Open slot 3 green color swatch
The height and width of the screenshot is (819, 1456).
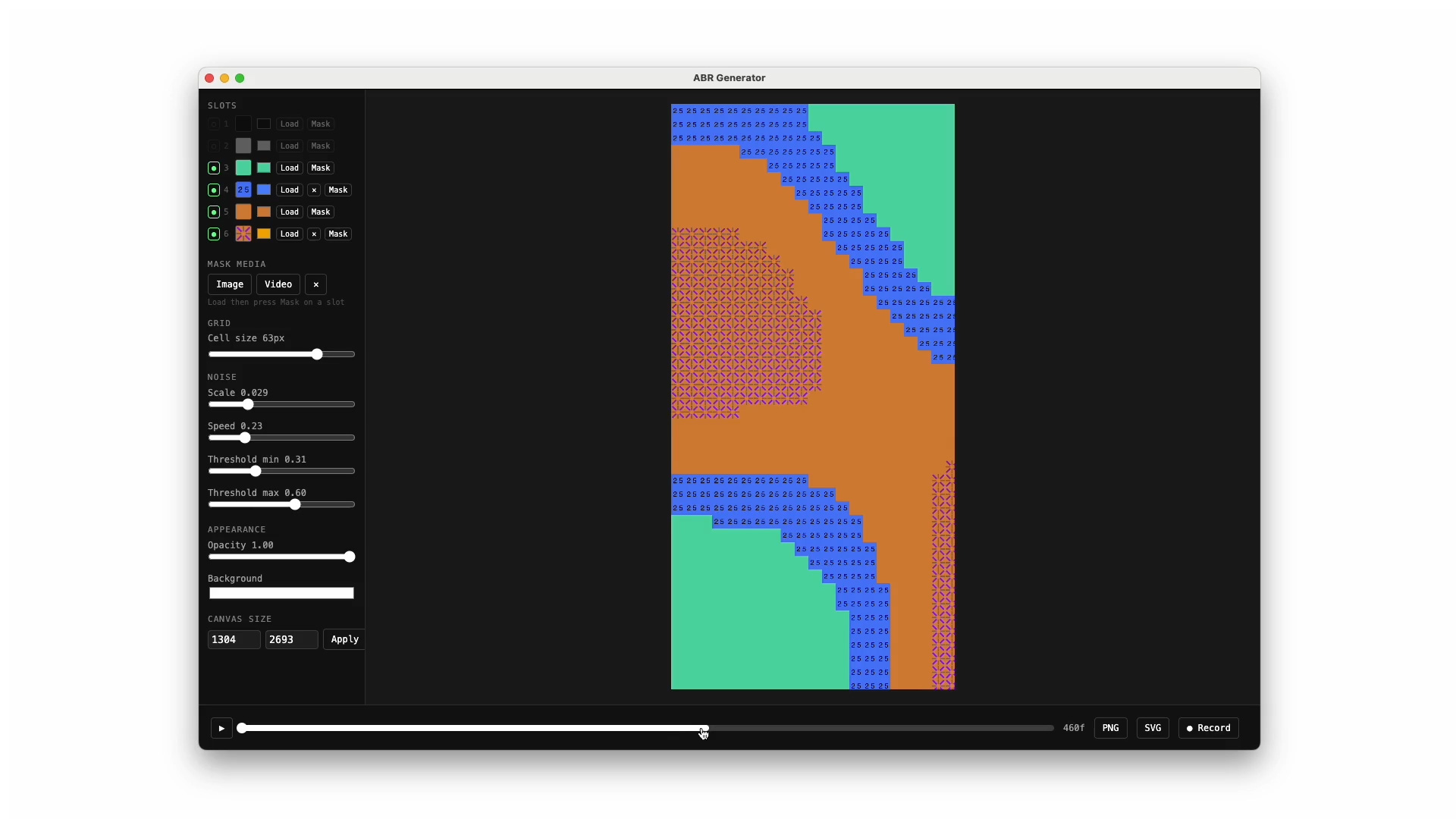[264, 168]
